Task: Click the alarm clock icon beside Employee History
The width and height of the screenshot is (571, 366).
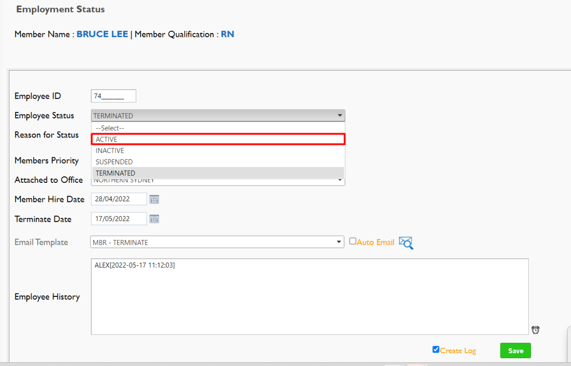Action: pos(535,330)
